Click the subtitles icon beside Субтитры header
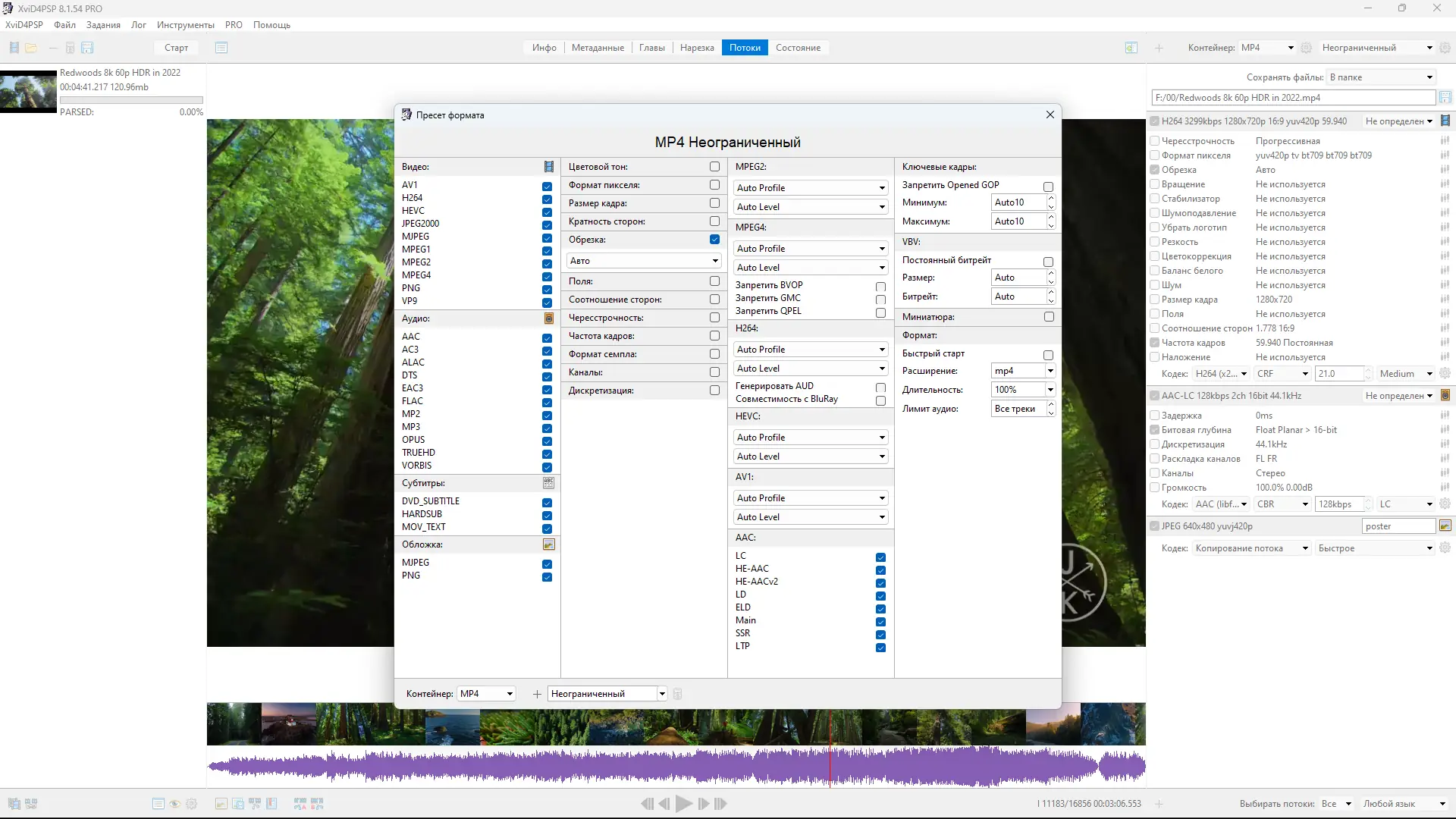The image size is (1456, 819). point(548,483)
